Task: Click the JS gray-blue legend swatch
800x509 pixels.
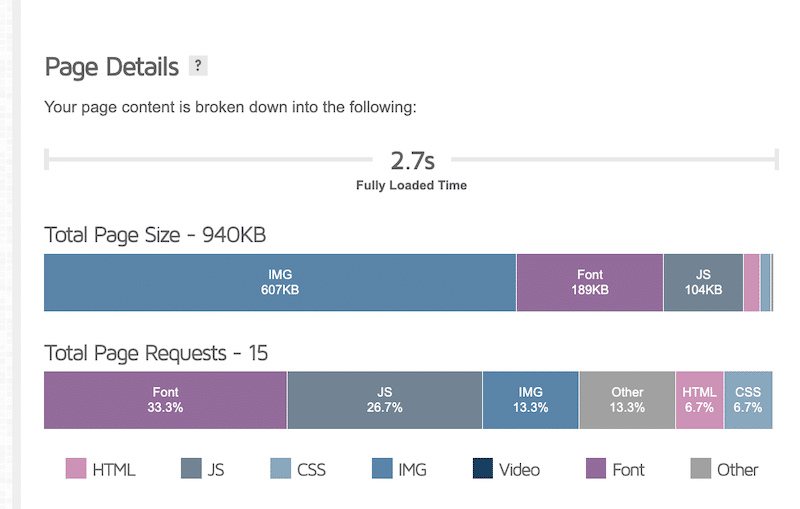Action: click(191, 469)
